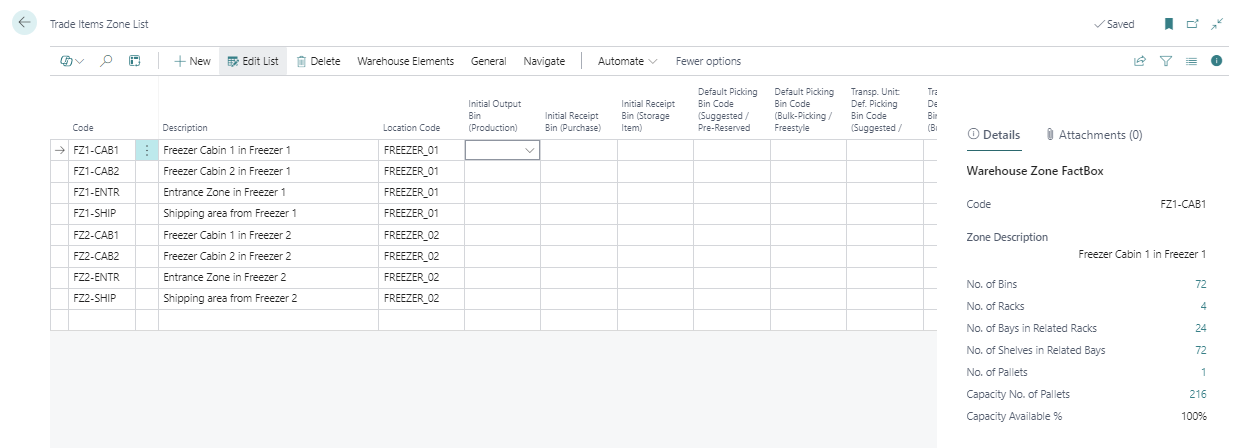Image resolution: width=1245 pixels, height=448 pixels.
Task: Switch to the Attachments (0) tab
Action: [x=1093, y=135]
